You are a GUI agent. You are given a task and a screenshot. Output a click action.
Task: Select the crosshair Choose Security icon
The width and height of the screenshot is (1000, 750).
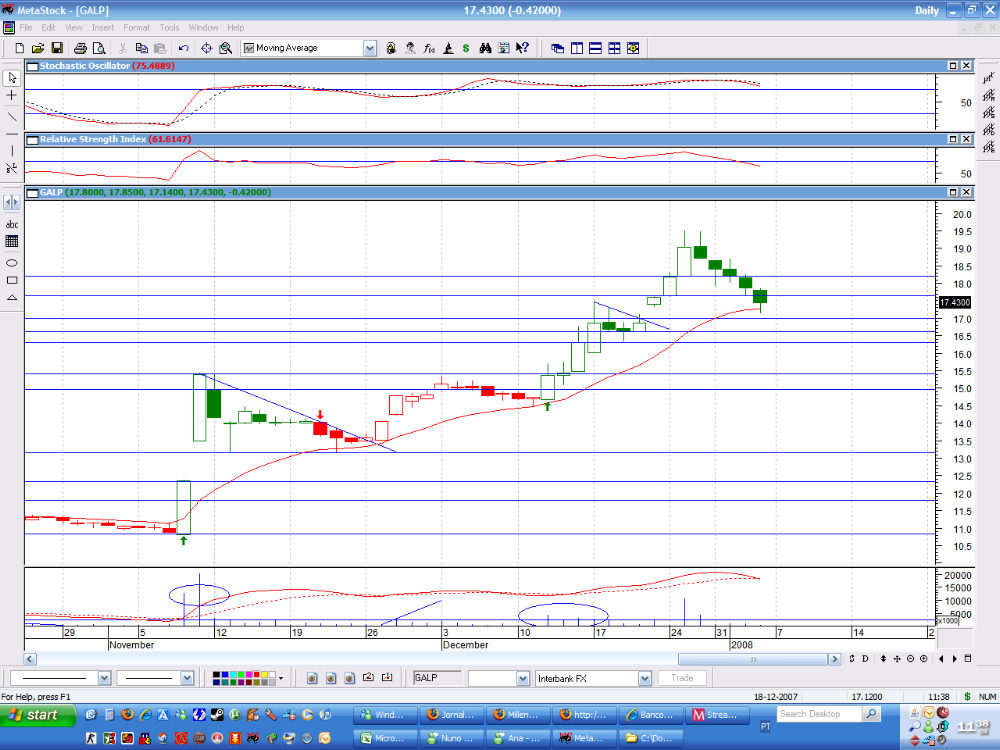point(207,48)
